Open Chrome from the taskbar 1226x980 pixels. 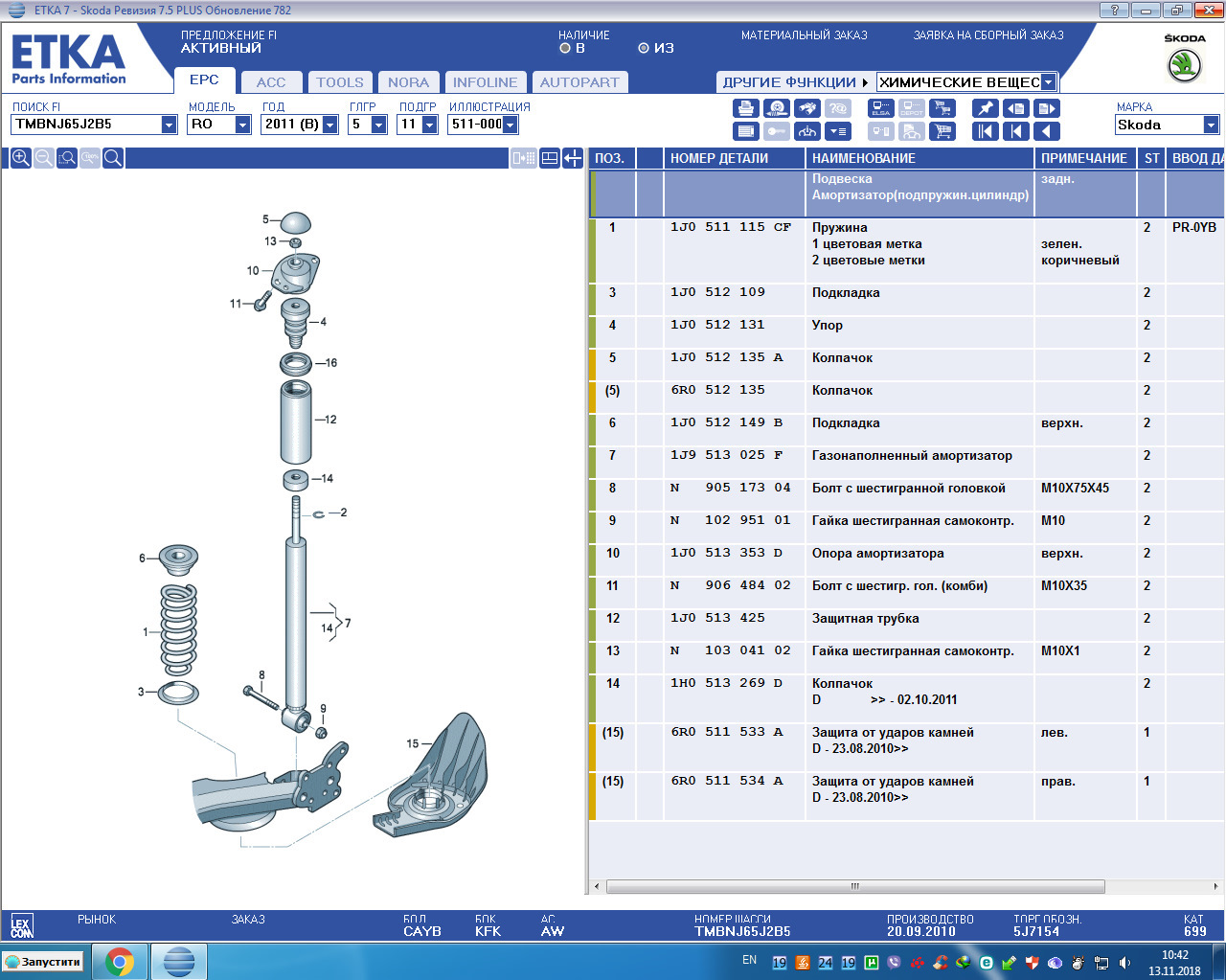(x=120, y=961)
